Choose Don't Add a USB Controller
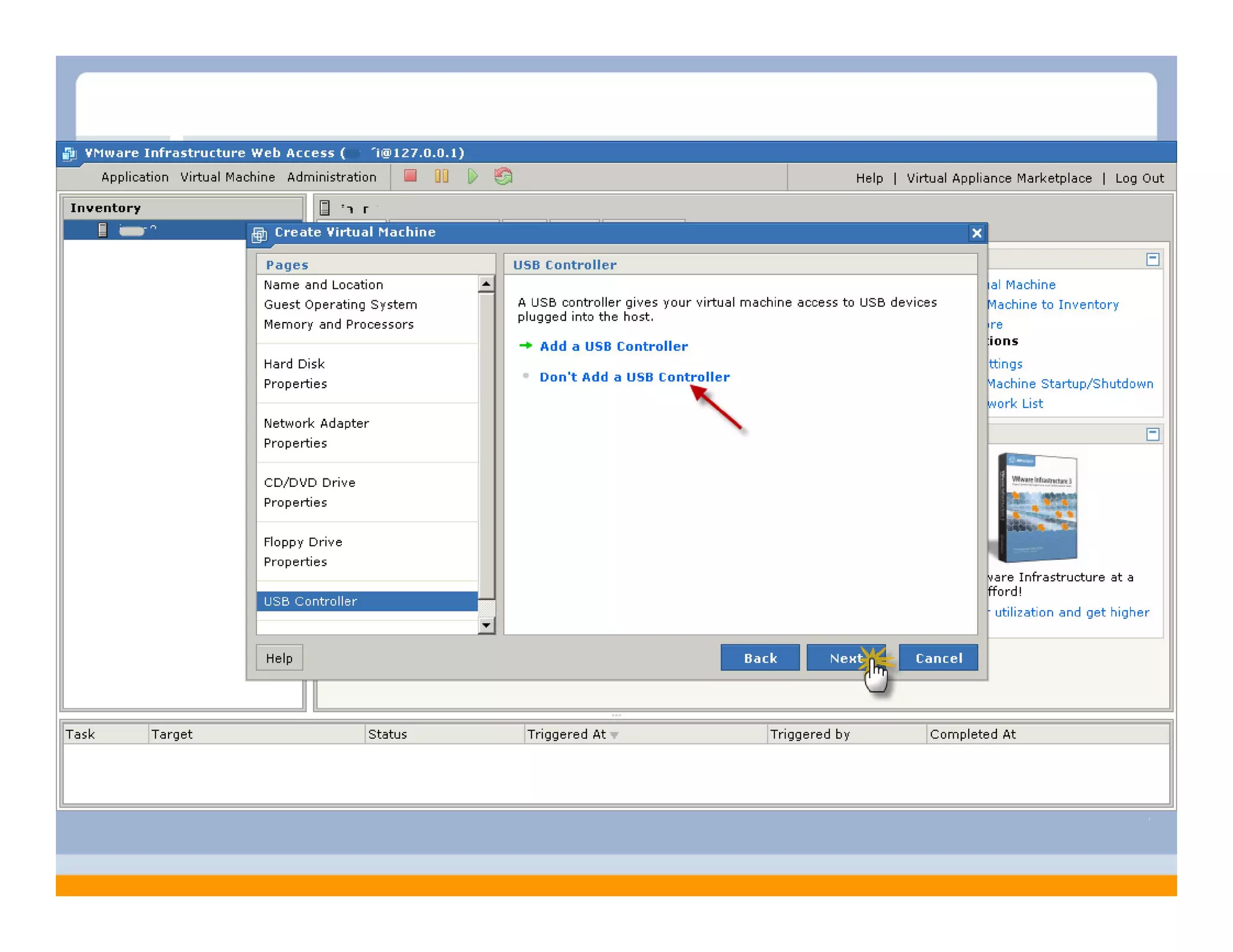The width and height of the screenshot is (1233, 952). tap(634, 377)
